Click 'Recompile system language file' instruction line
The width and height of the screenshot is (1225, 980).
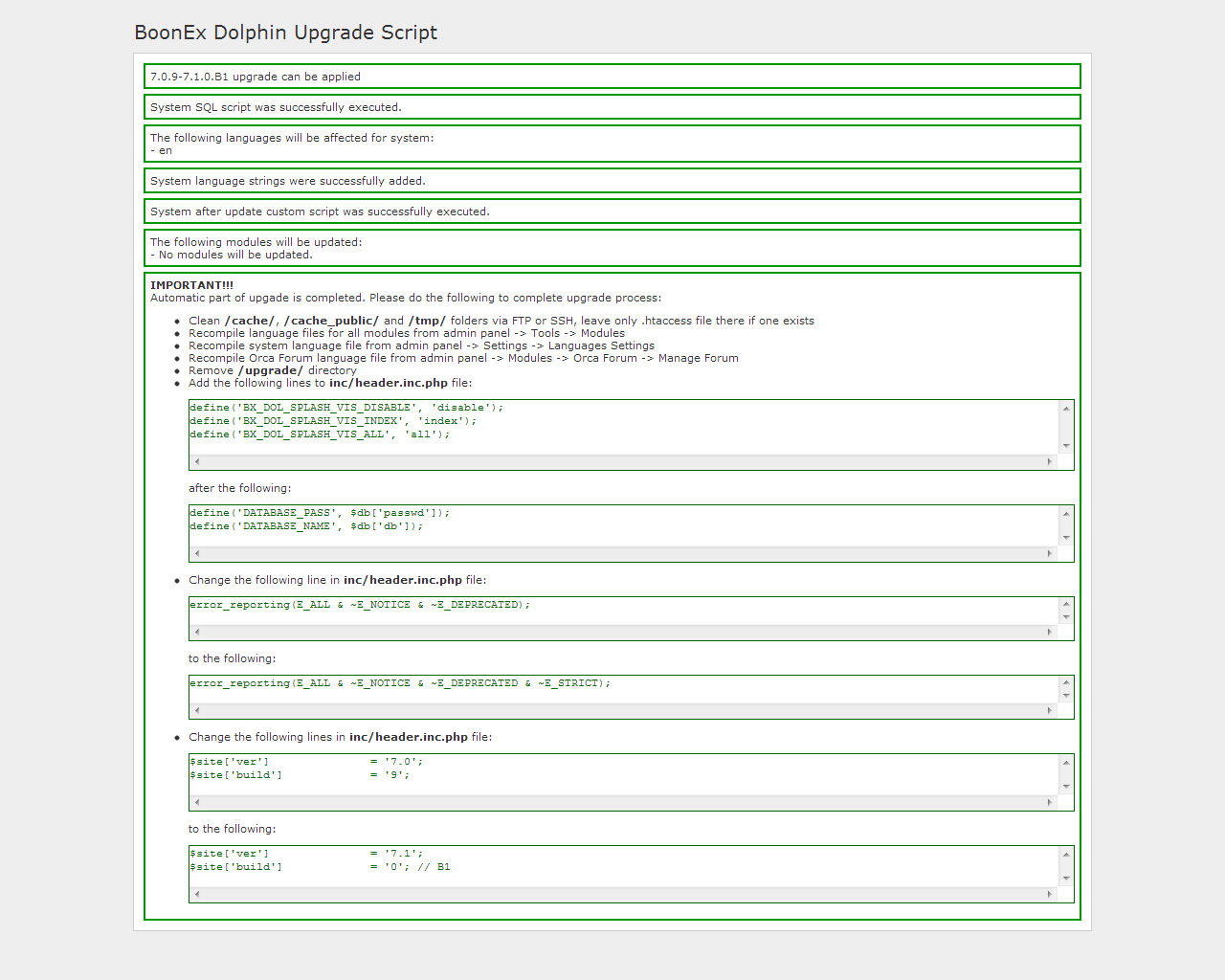[x=422, y=345]
